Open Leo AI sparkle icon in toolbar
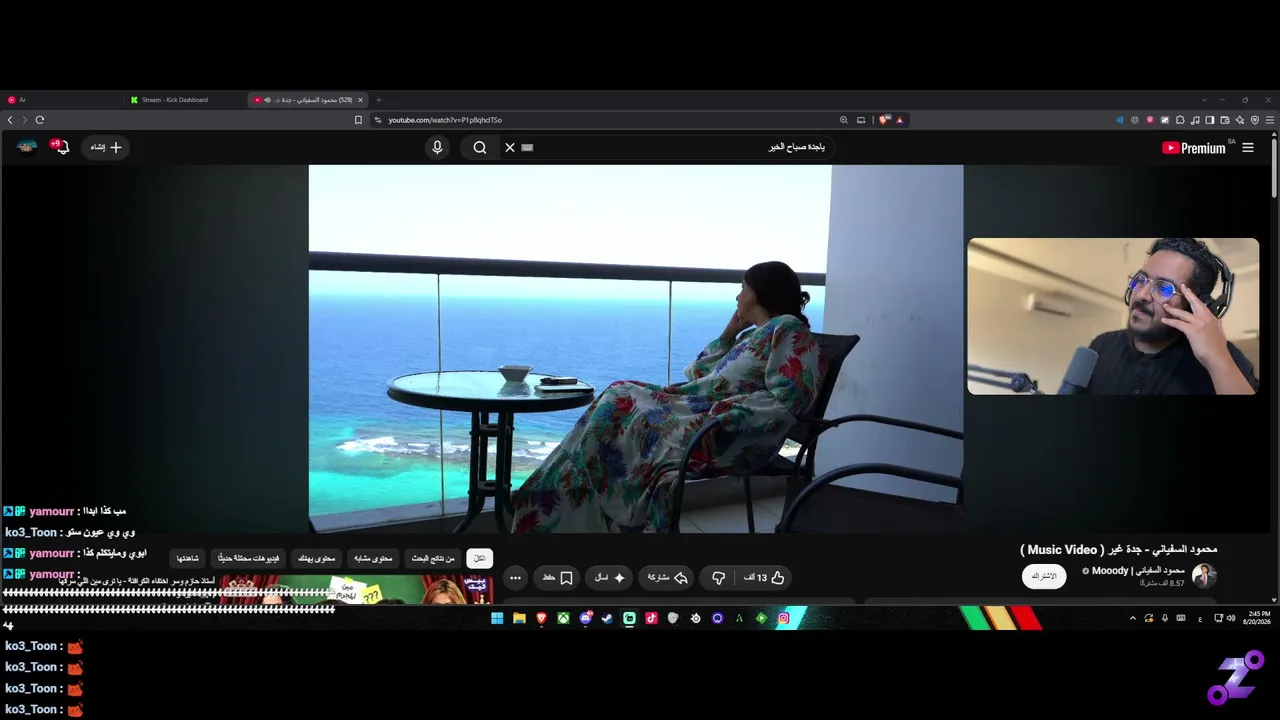This screenshot has height=720, width=1280. coord(1239,120)
